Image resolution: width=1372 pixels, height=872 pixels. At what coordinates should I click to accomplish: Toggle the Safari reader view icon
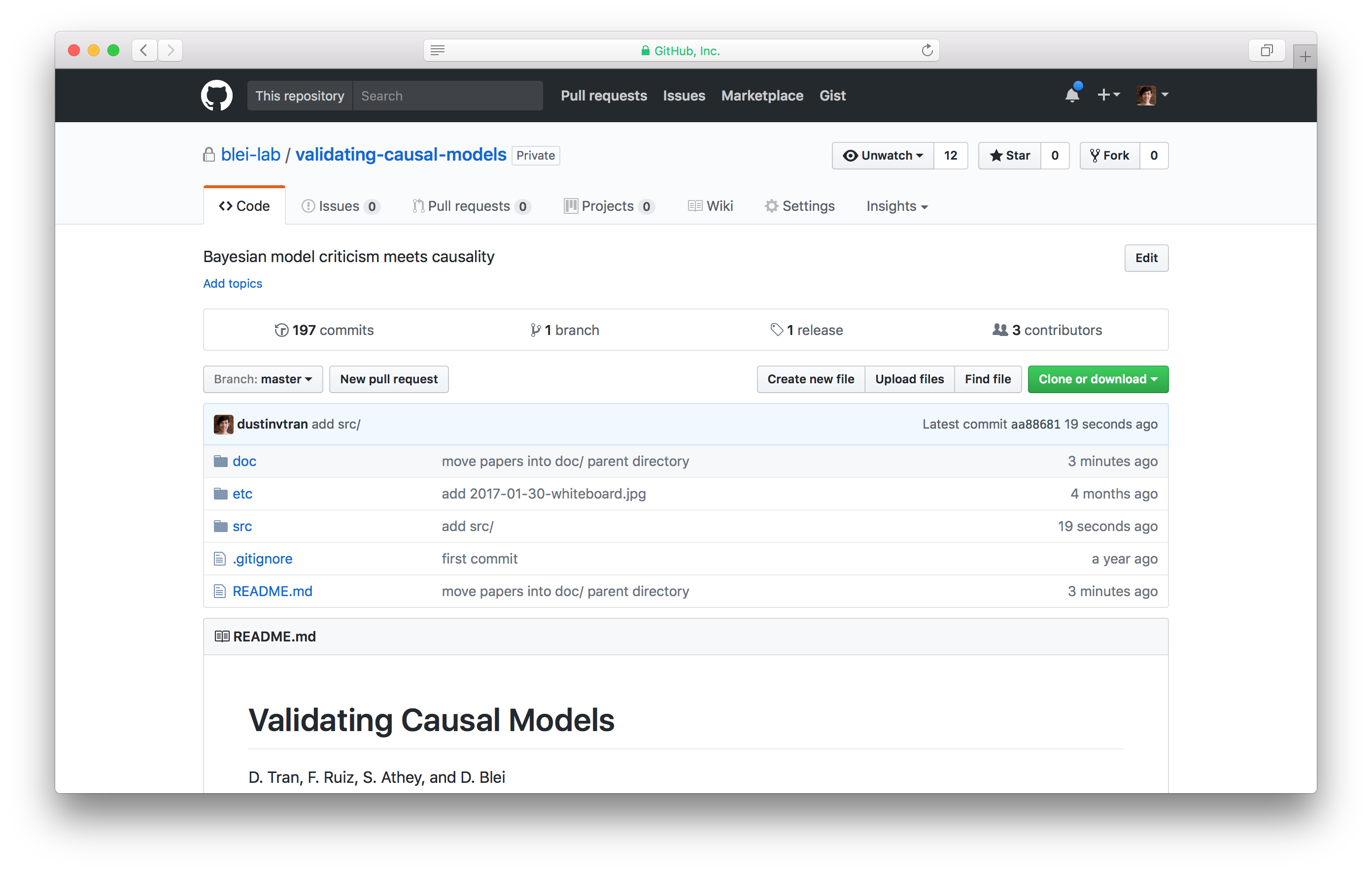click(x=438, y=50)
